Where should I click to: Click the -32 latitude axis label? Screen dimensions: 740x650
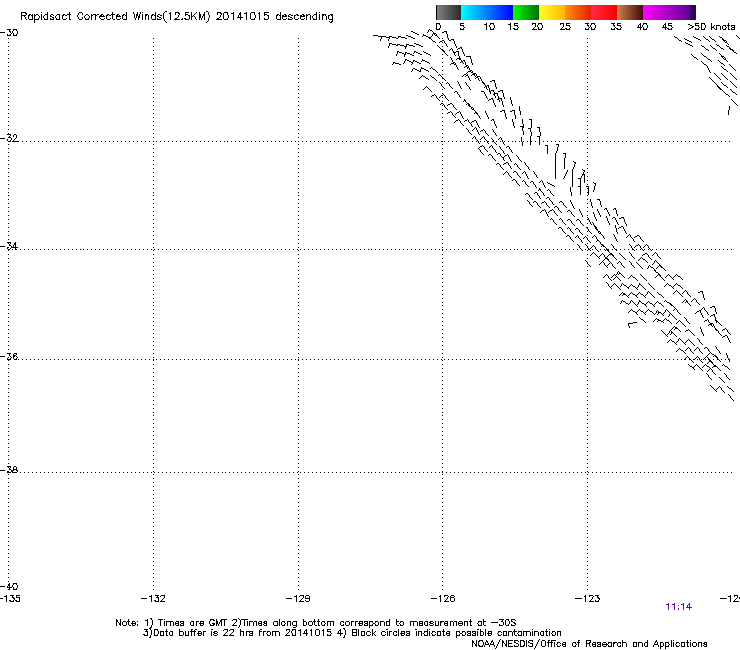9,138
